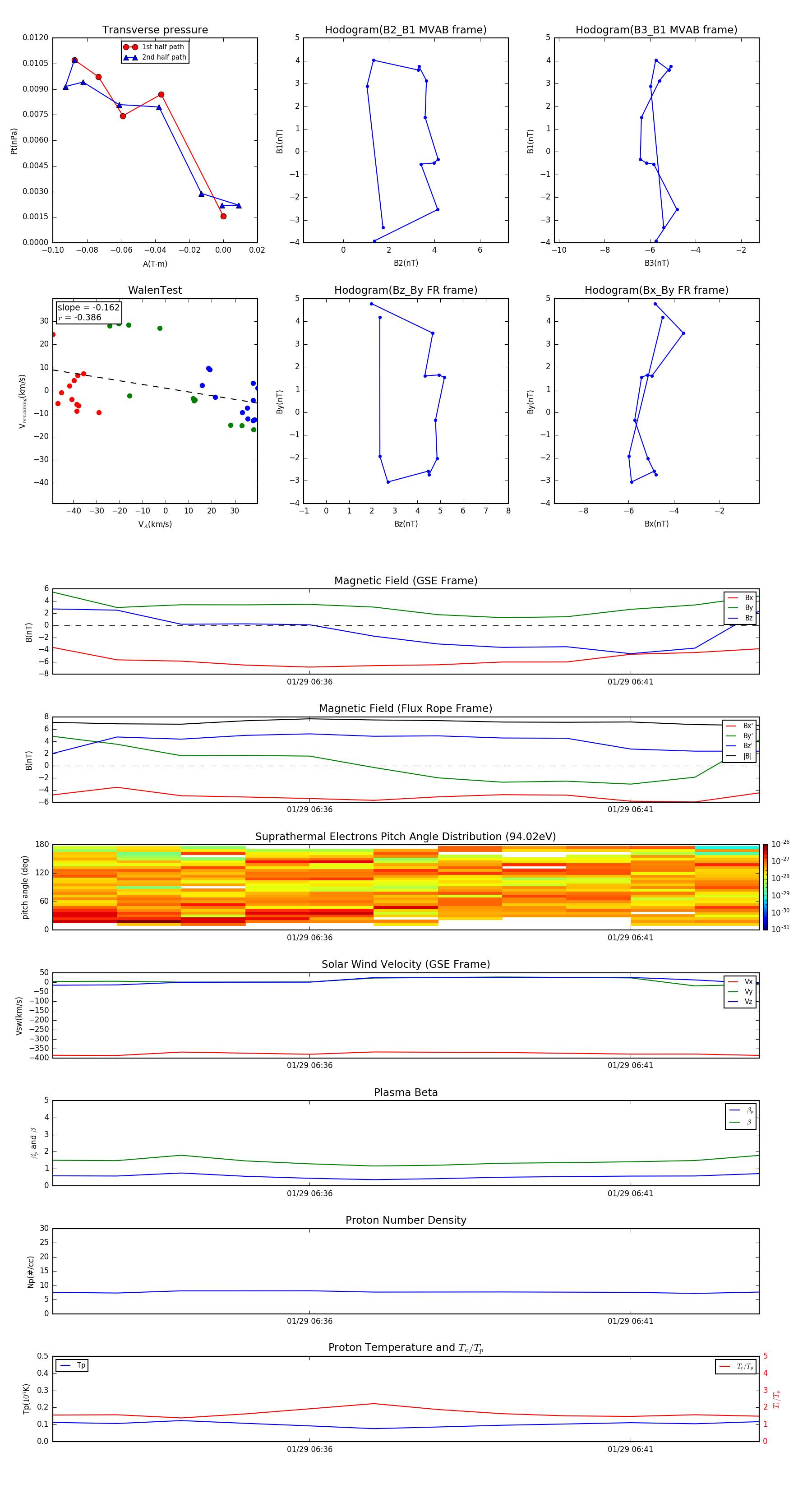Click the '1st half path' legend entry
The width and height of the screenshot is (812, 1489).
(154, 47)
